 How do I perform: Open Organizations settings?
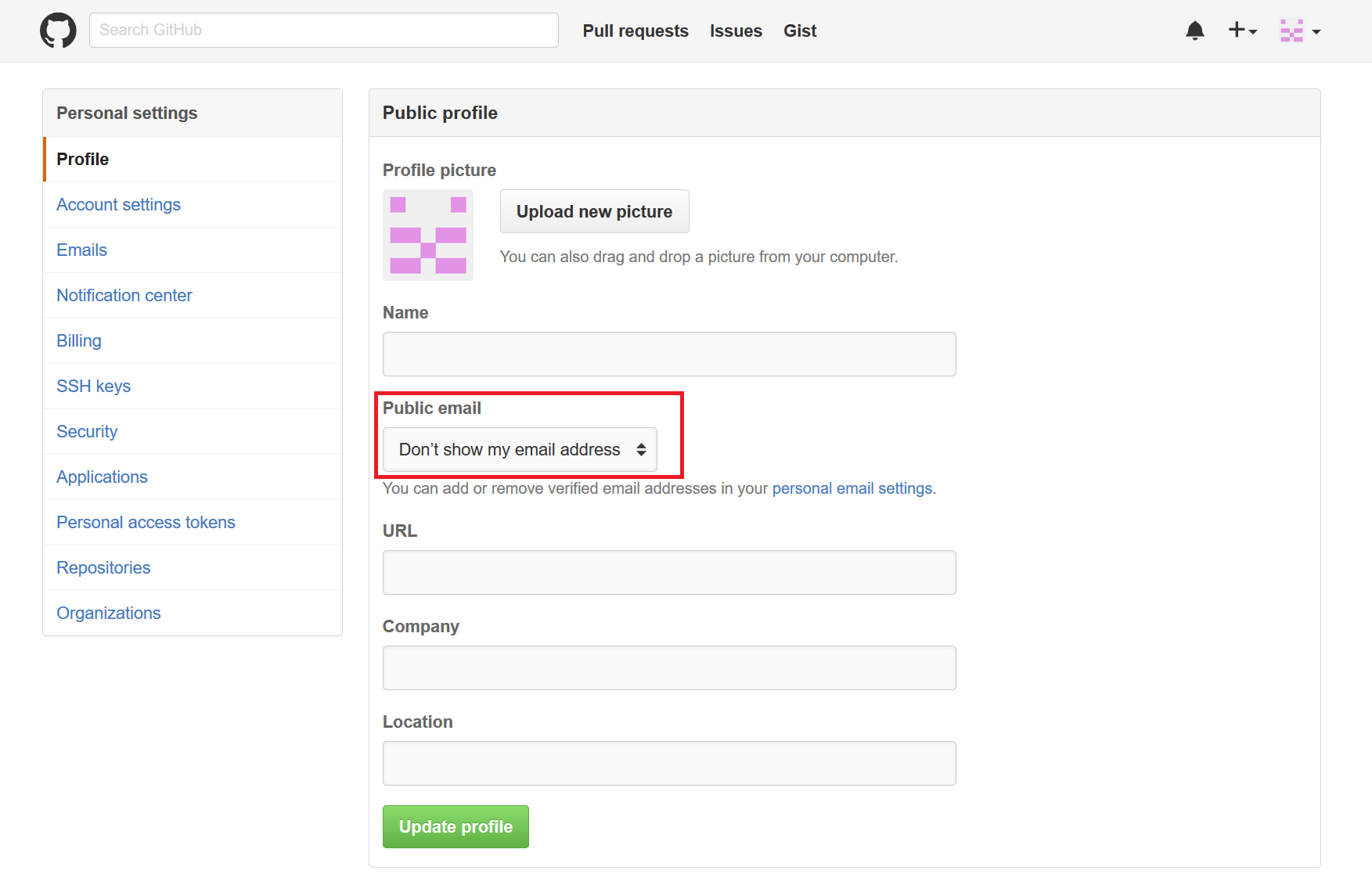point(193,613)
